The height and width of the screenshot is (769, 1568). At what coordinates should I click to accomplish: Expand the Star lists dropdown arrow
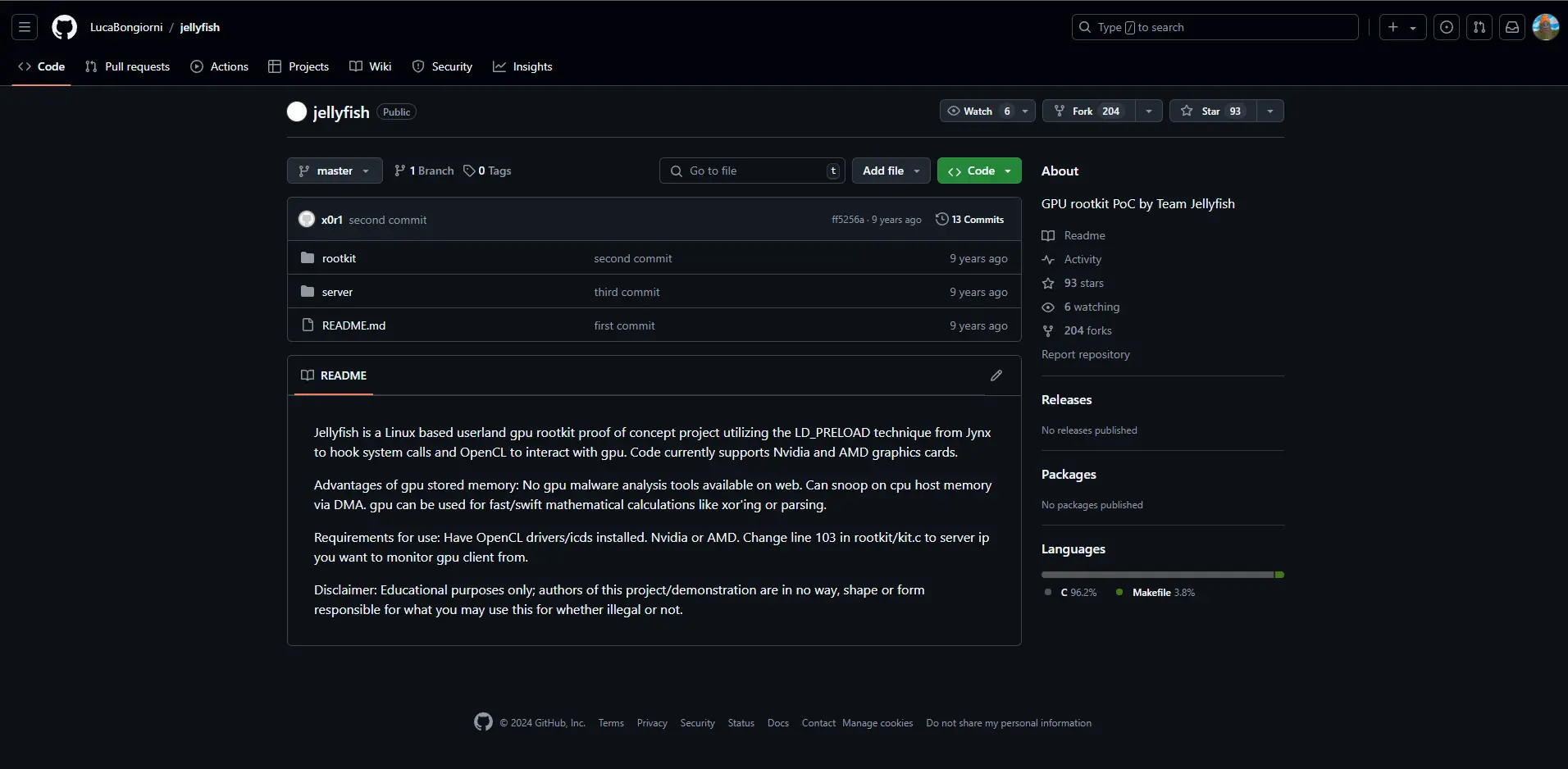click(x=1270, y=111)
